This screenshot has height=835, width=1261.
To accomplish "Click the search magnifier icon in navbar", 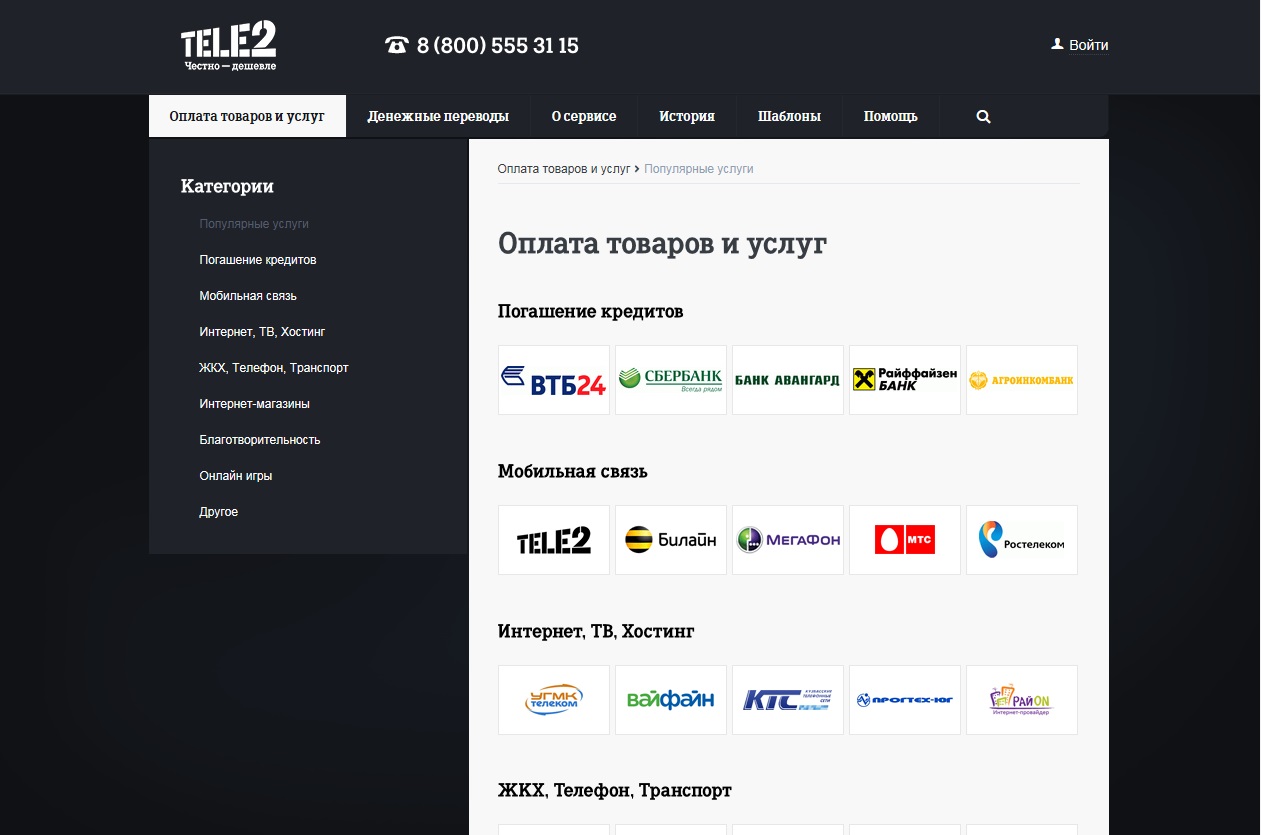I will point(983,117).
